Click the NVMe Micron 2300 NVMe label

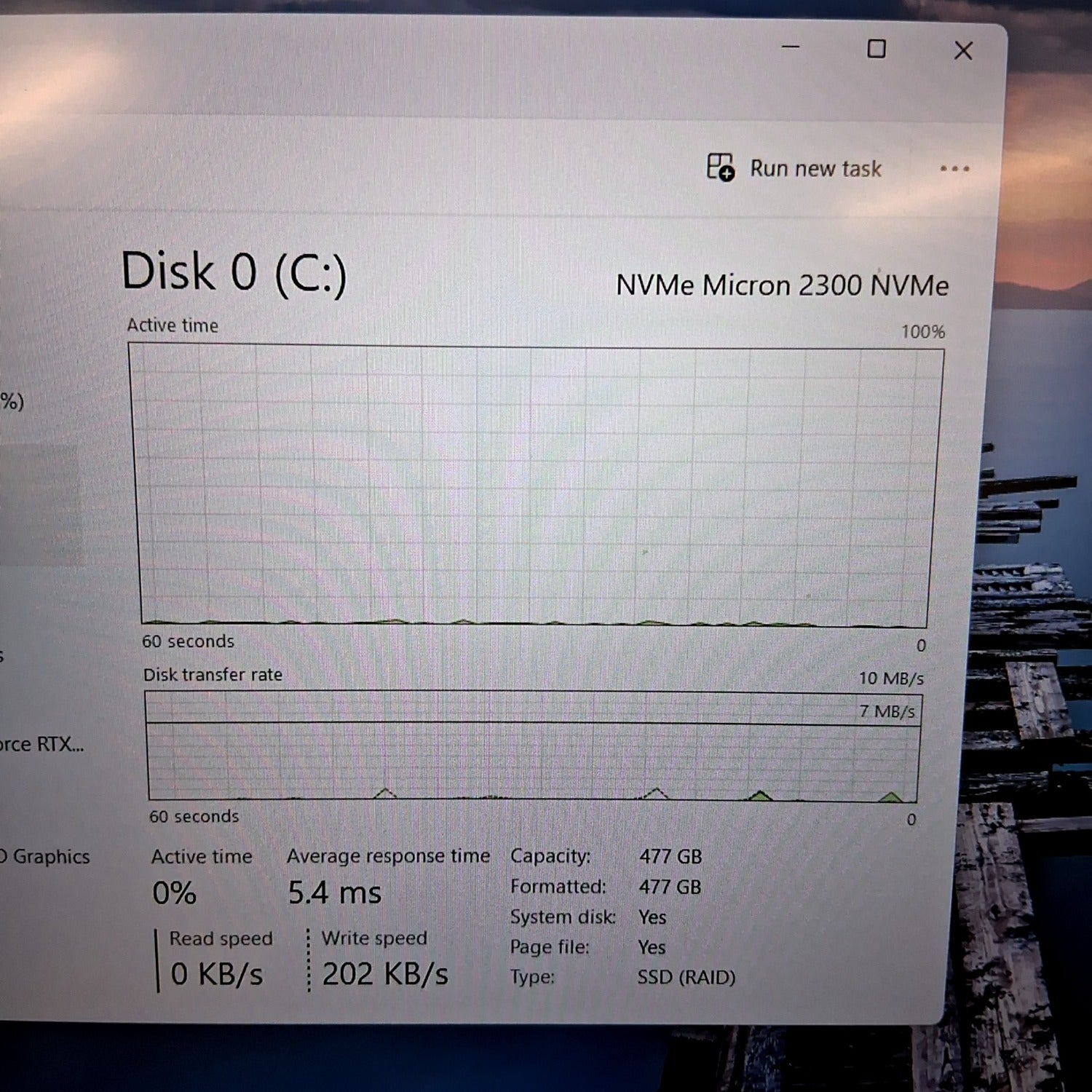pyautogui.click(x=784, y=285)
